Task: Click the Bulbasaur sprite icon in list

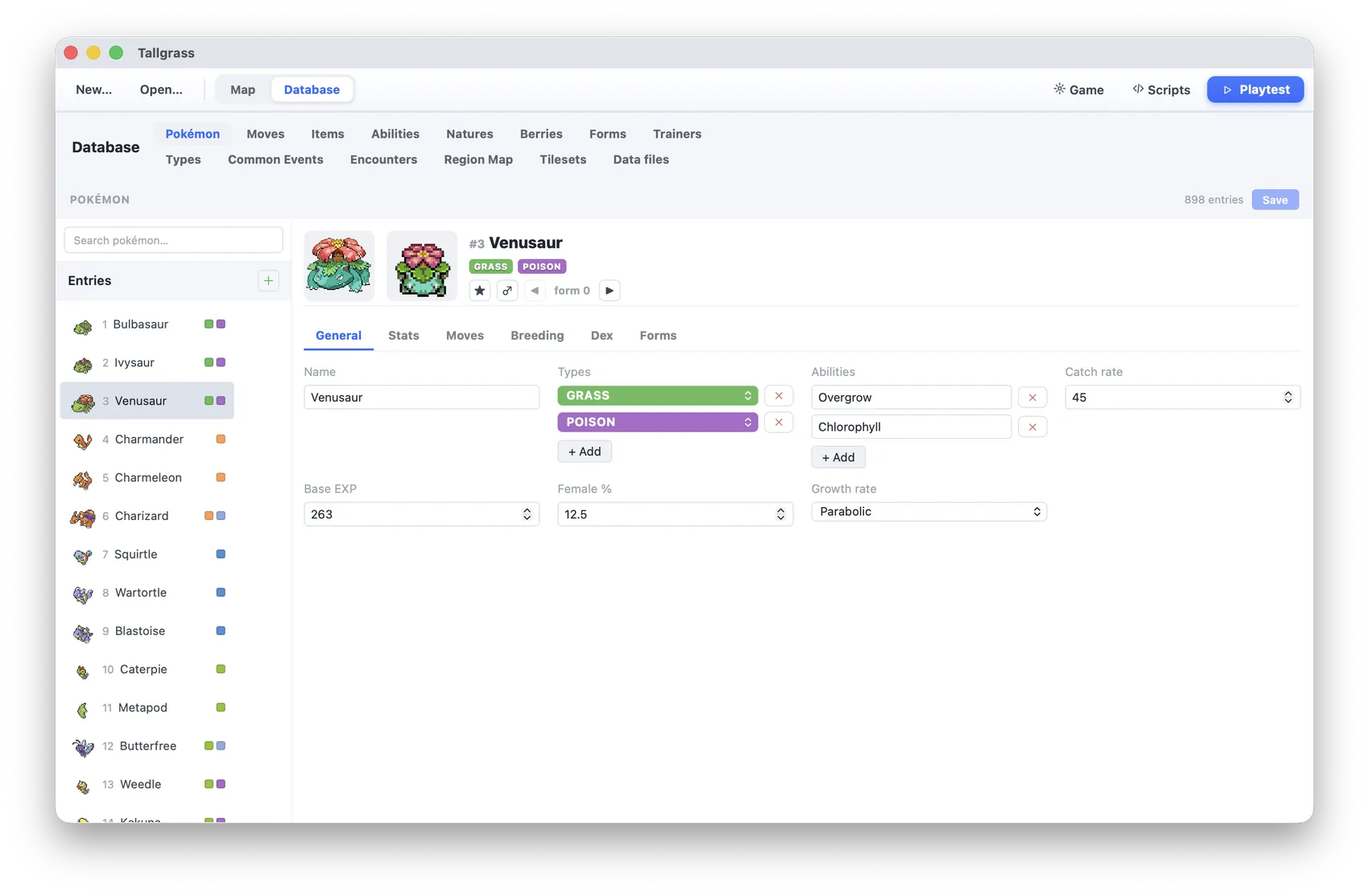Action: coord(83,326)
